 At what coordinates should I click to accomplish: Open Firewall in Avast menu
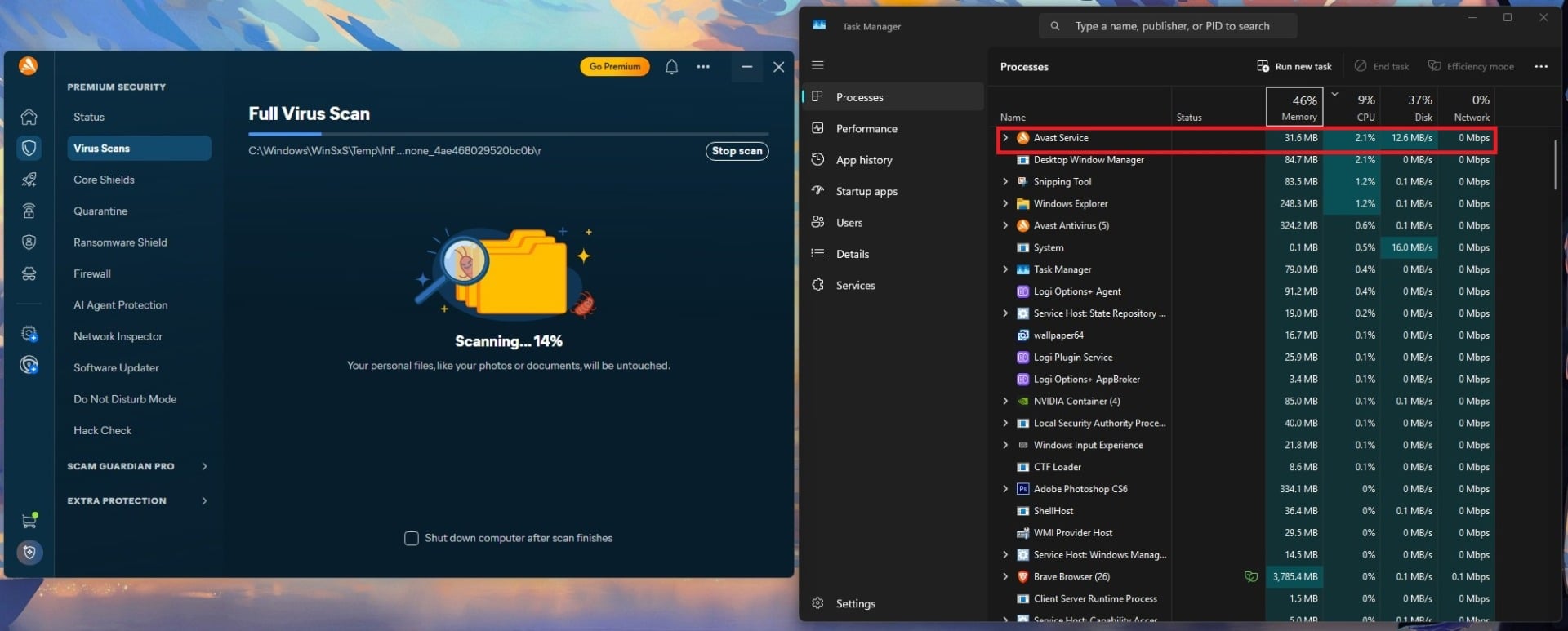pos(139,274)
